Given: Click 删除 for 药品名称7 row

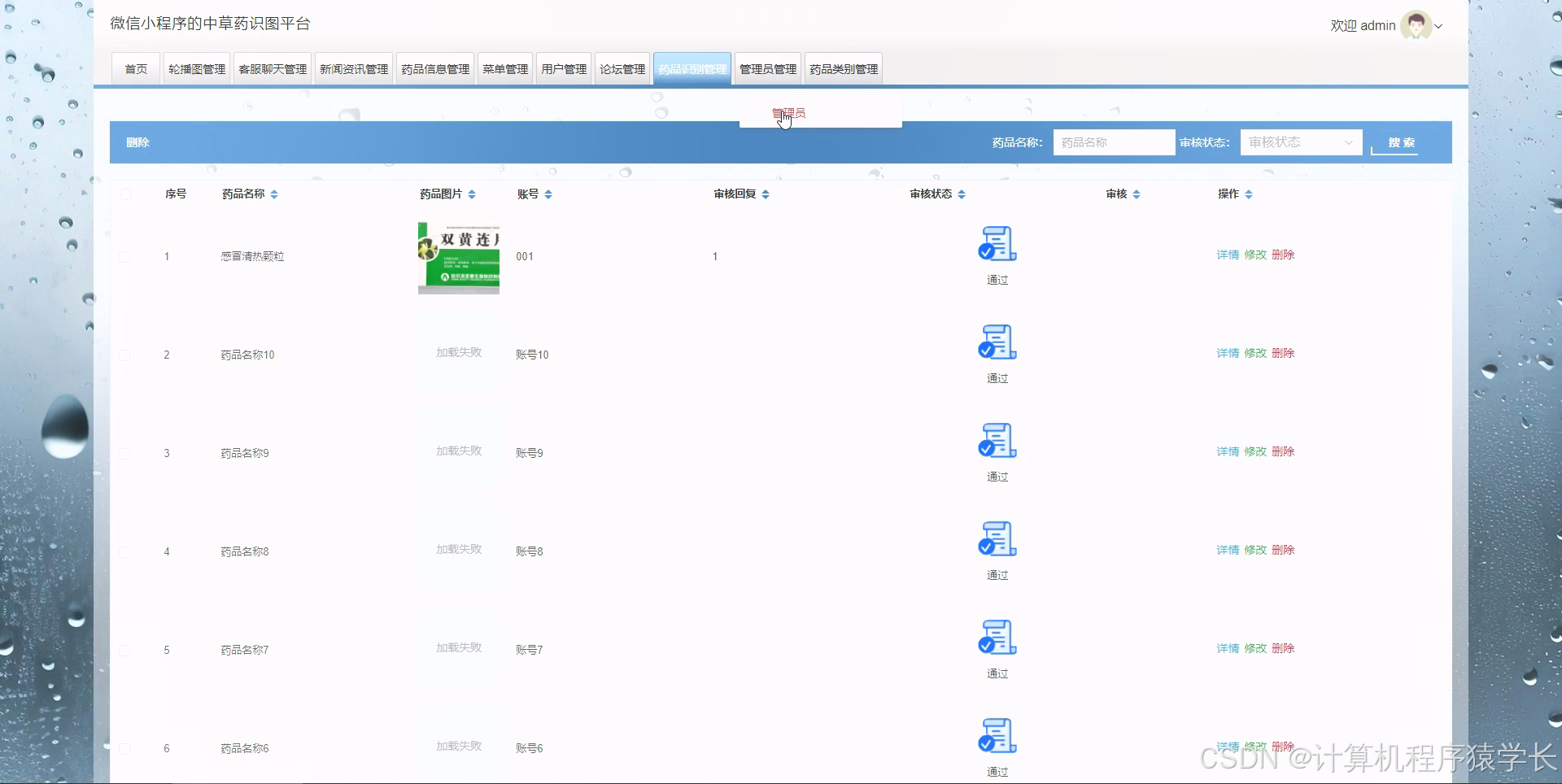Looking at the screenshot, I should (x=1283, y=648).
